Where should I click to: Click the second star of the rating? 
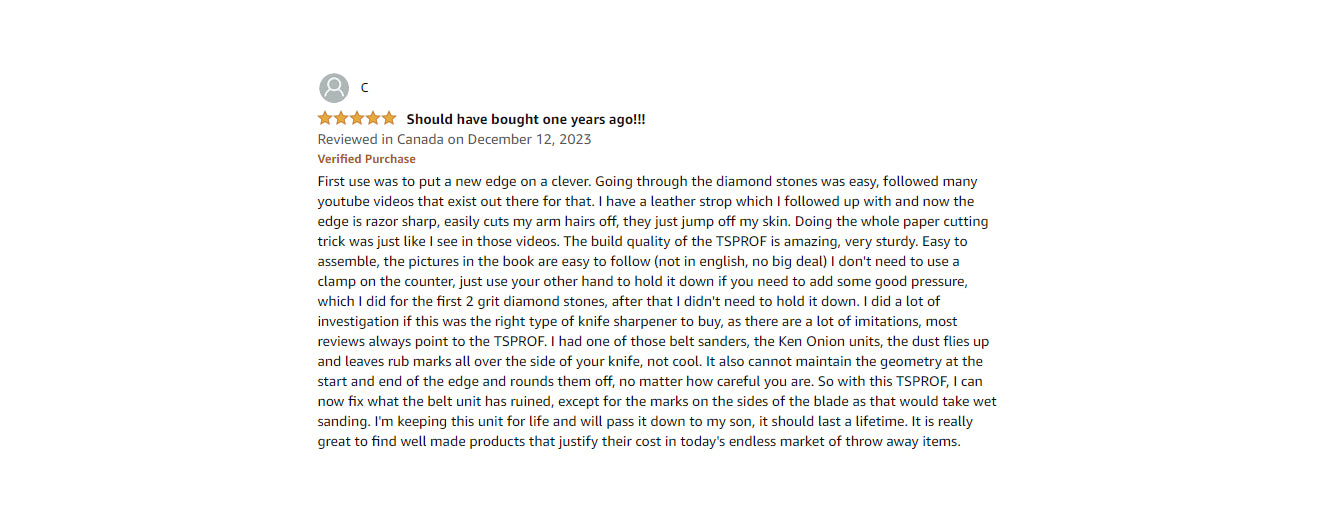point(341,119)
